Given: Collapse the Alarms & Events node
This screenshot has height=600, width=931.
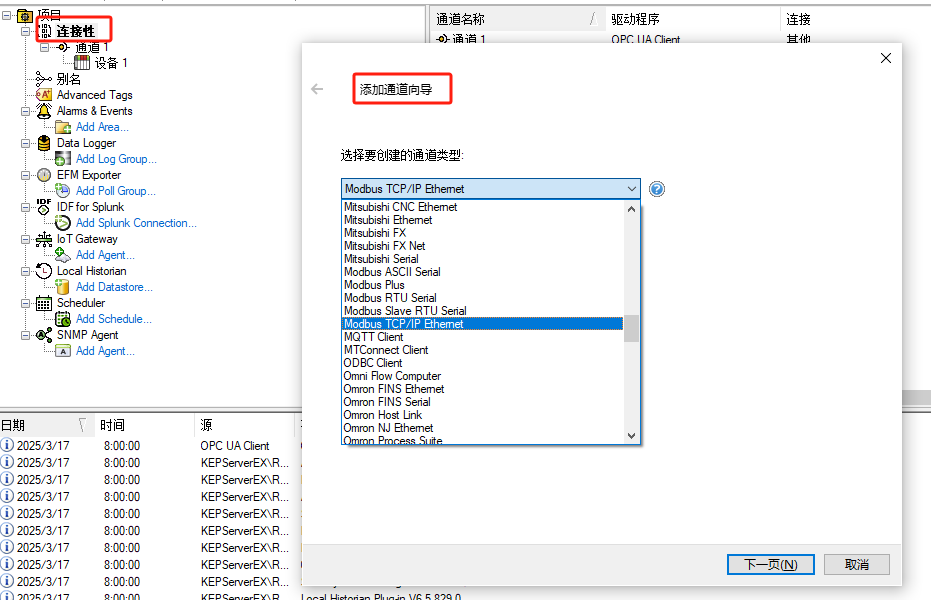Looking at the screenshot, I should point(26,111).
